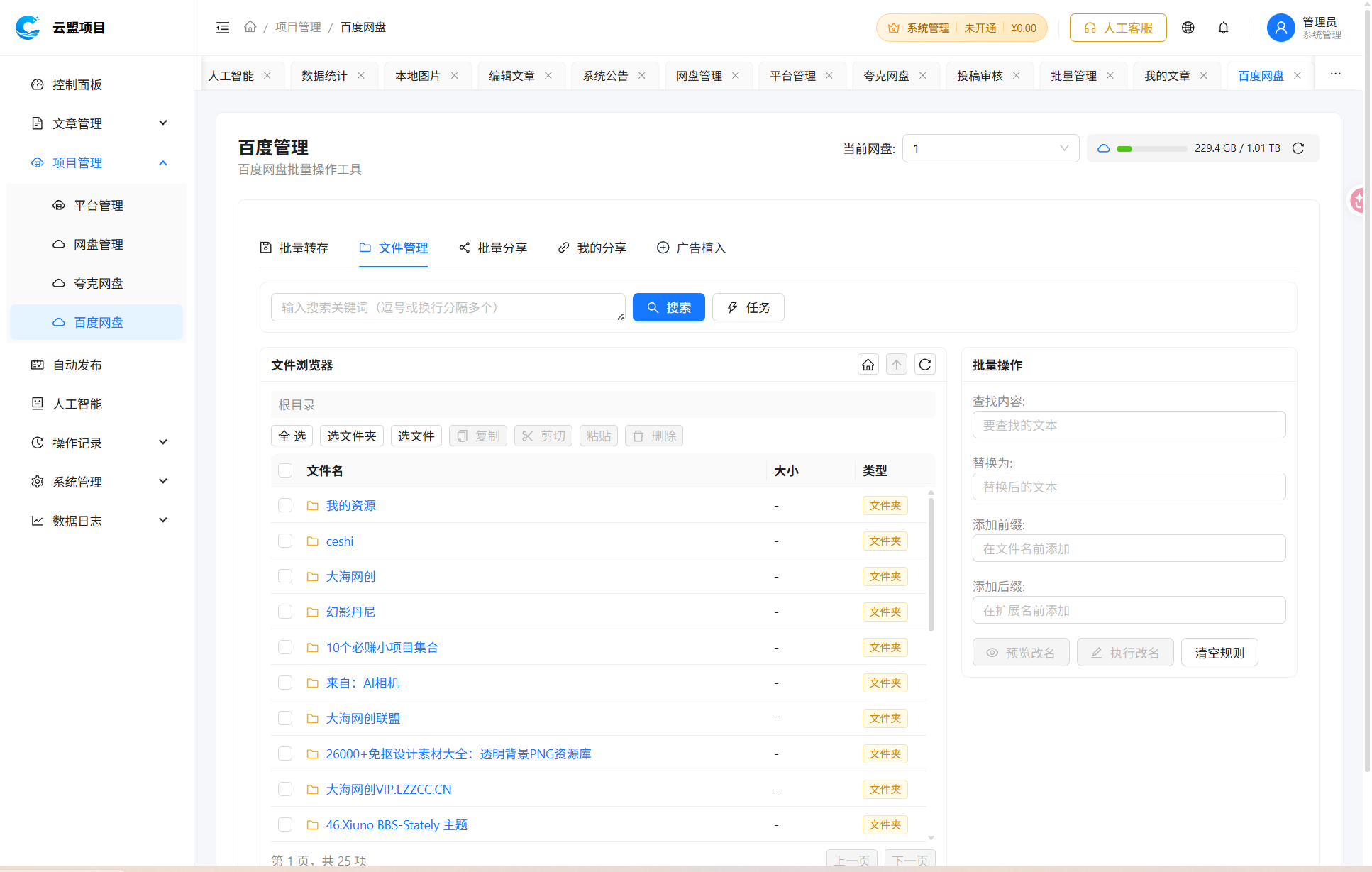Check the 我的资源 row checkbox
1372x872 pixels.
click(285, 505)
